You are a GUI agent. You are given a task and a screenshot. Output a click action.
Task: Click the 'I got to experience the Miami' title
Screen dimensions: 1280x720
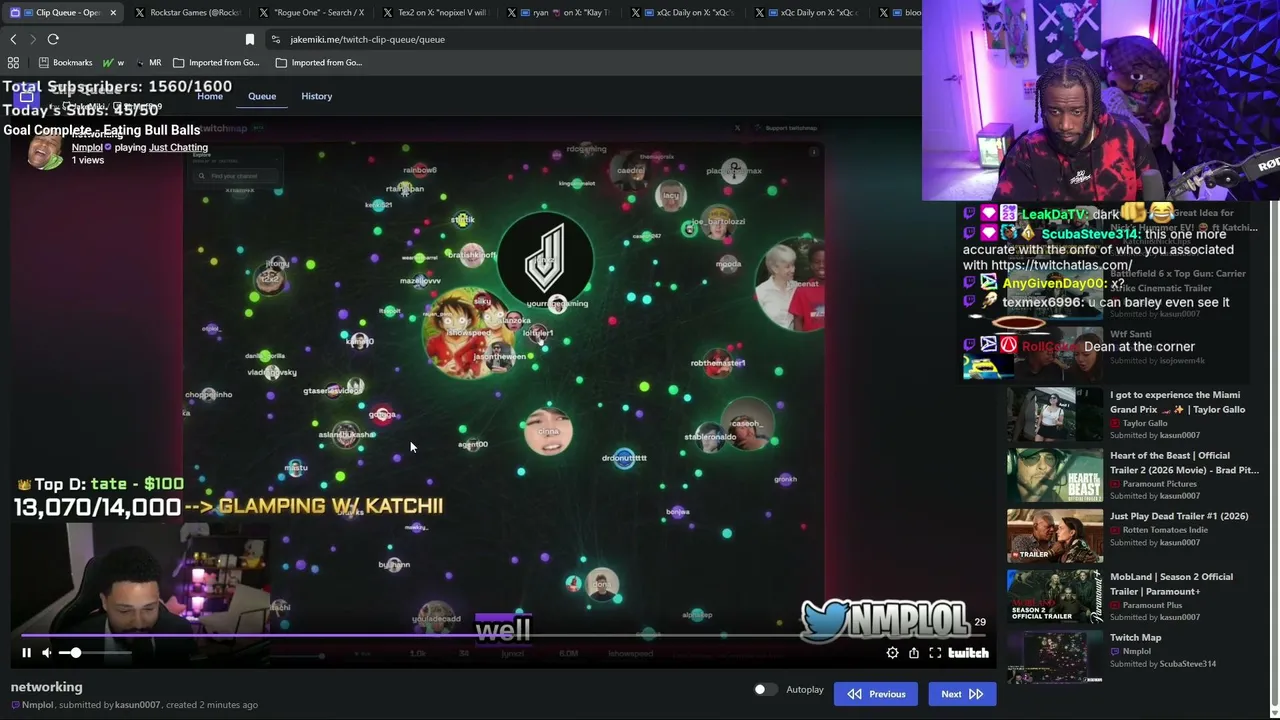1177,402
